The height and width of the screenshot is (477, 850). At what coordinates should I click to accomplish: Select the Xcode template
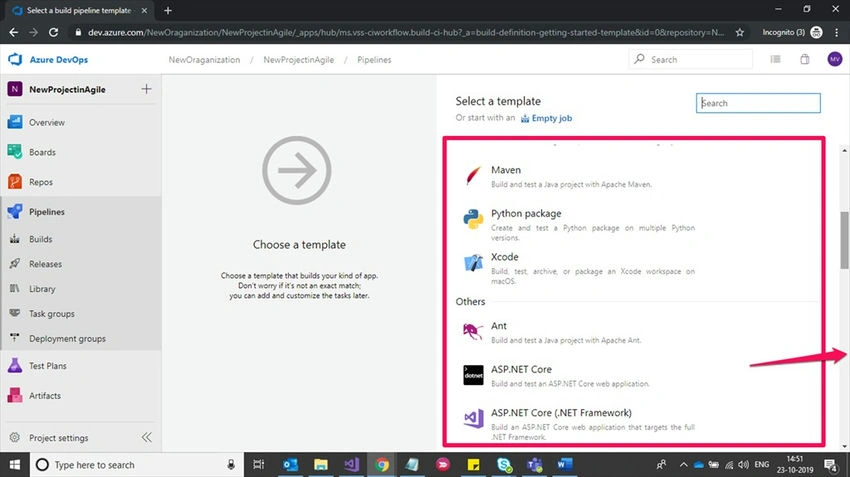pyautogui.click(x=580, y=267)
